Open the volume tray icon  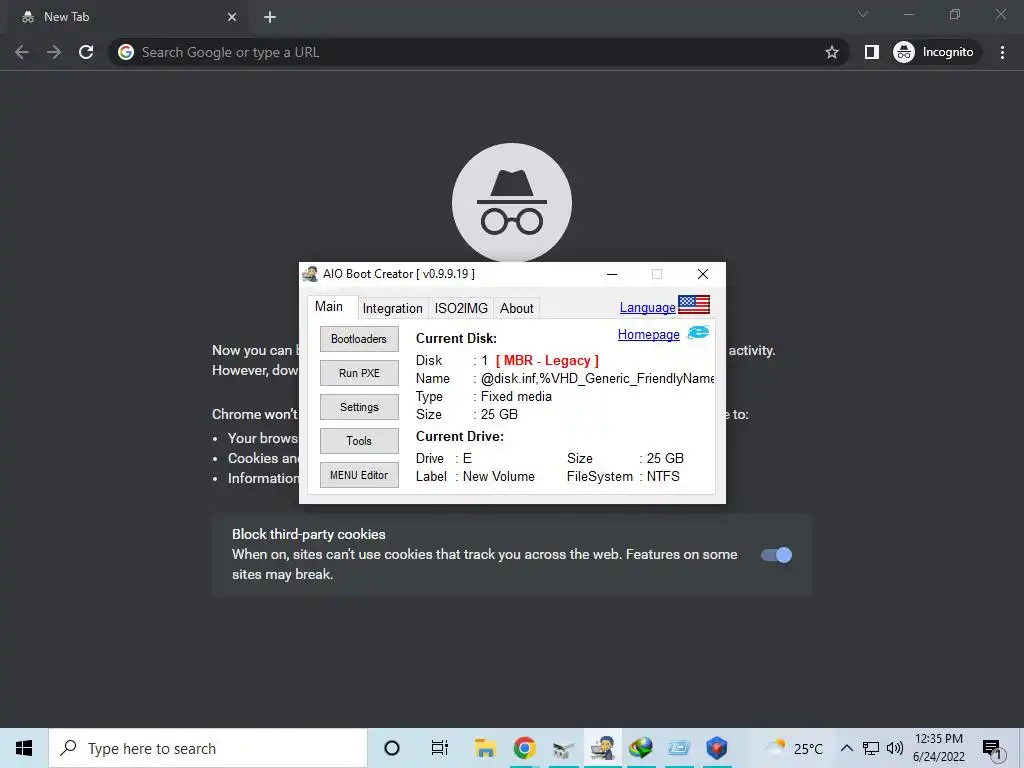pos(895,748)
